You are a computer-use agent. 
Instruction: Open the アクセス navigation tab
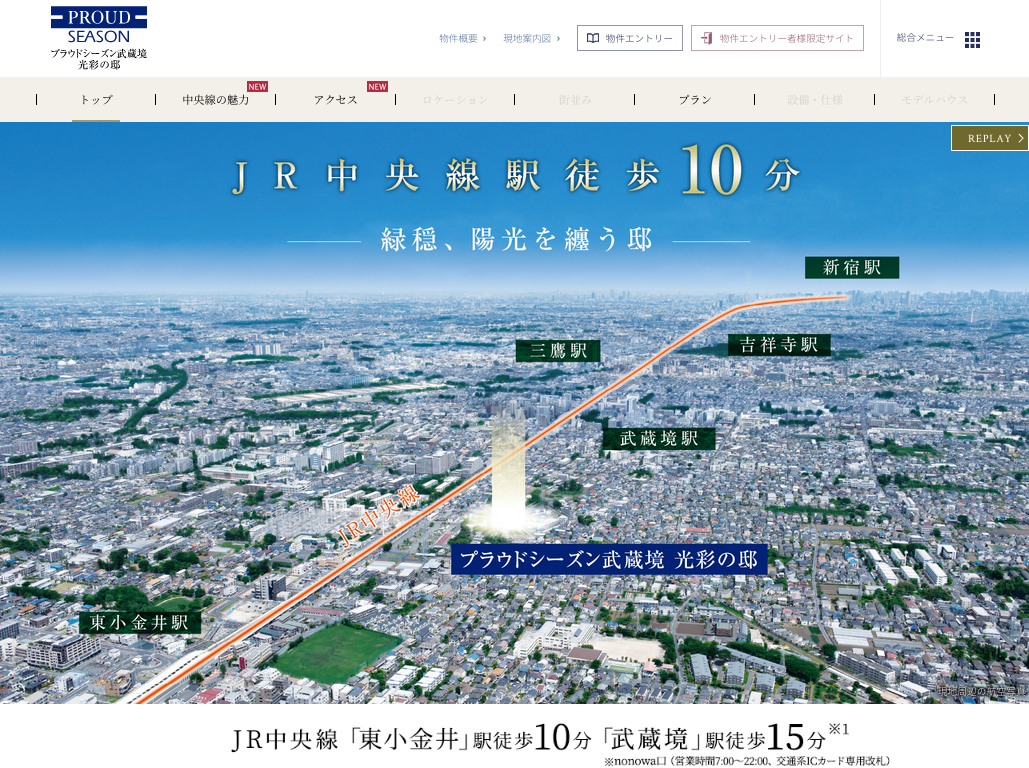point(336,100)
